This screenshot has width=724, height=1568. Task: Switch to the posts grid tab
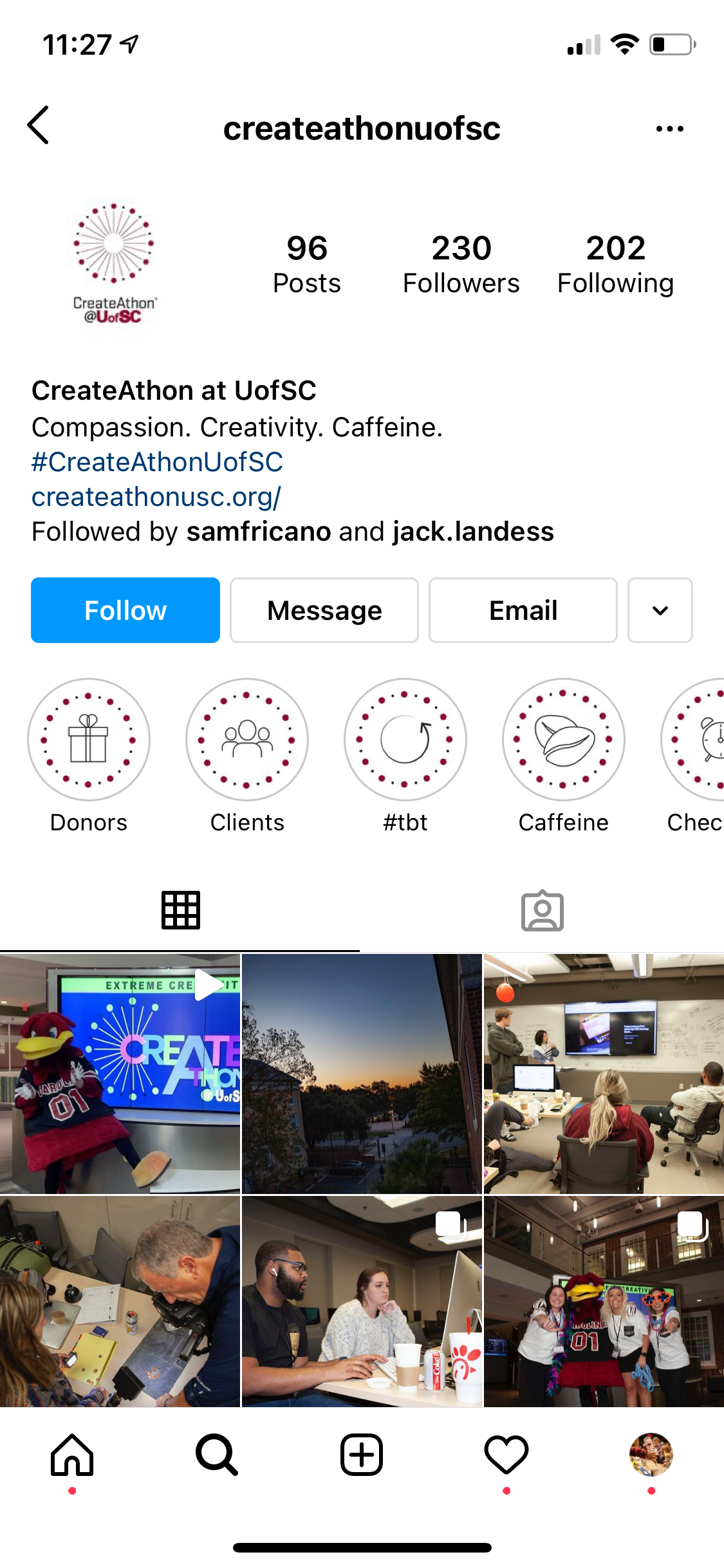click(x=181, y=910)
